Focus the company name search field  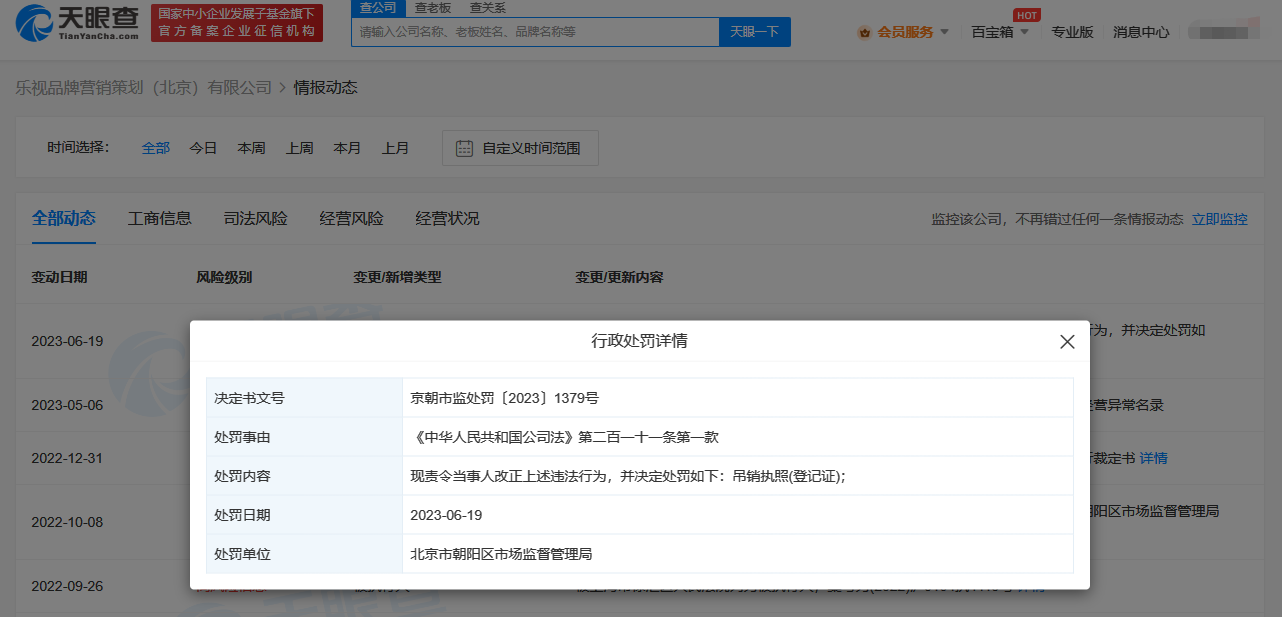(x=535, y=32)
